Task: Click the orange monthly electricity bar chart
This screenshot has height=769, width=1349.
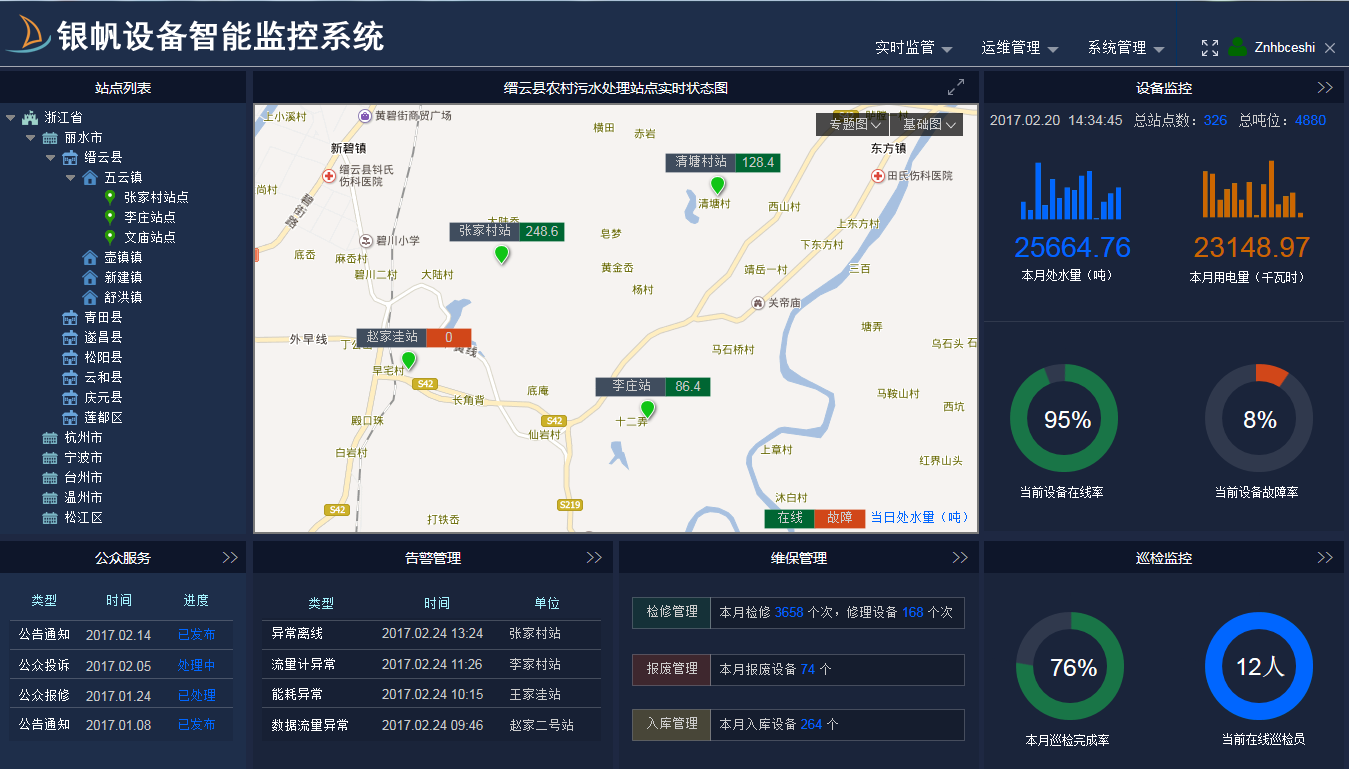Action: (1253, 188)
